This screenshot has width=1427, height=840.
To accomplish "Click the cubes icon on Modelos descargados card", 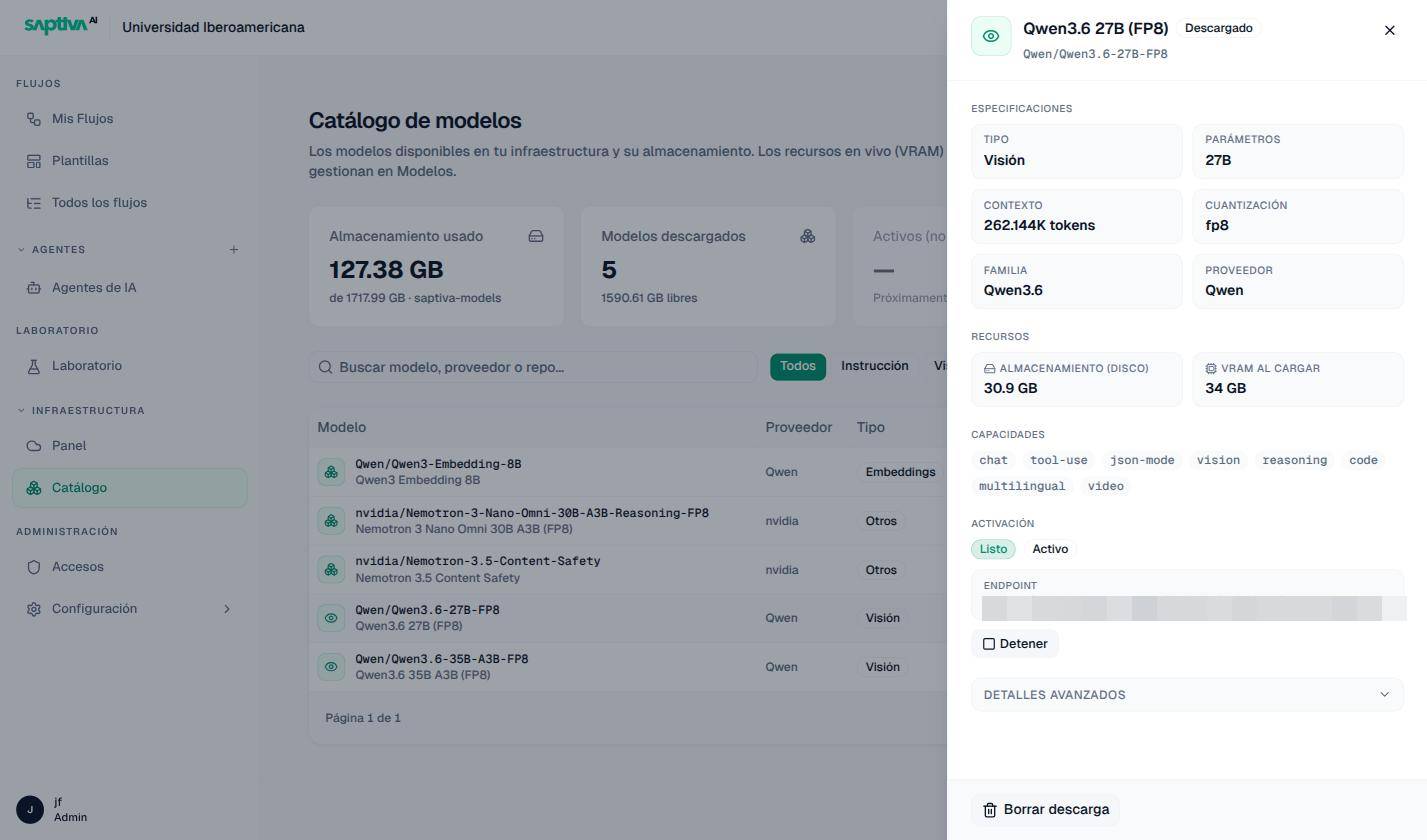I will coord(808,237).
